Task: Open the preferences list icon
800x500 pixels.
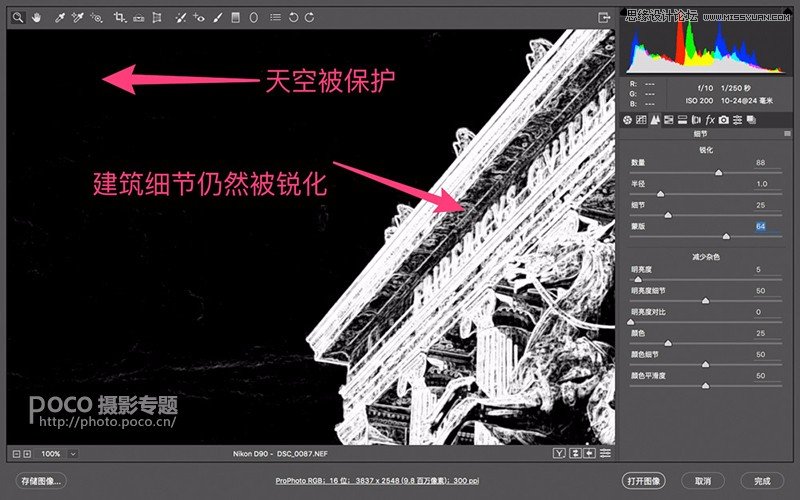Action: click(x=276, y=17)
